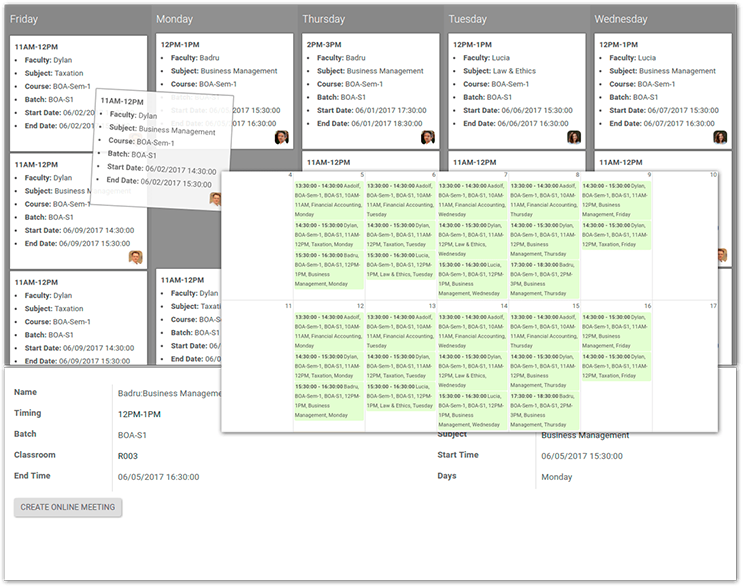Viewport: 743px width, 586px height.
Task: Open day 12 Financial Accounting Monday event
Action: point(328,331)
